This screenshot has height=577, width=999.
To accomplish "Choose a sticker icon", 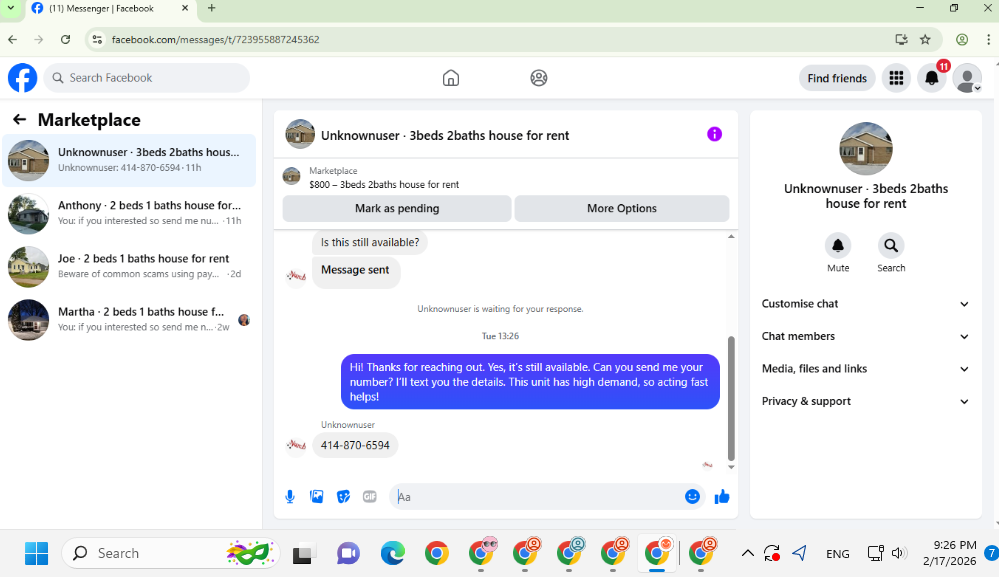I will pyautogui.click(x=343, y=497).
